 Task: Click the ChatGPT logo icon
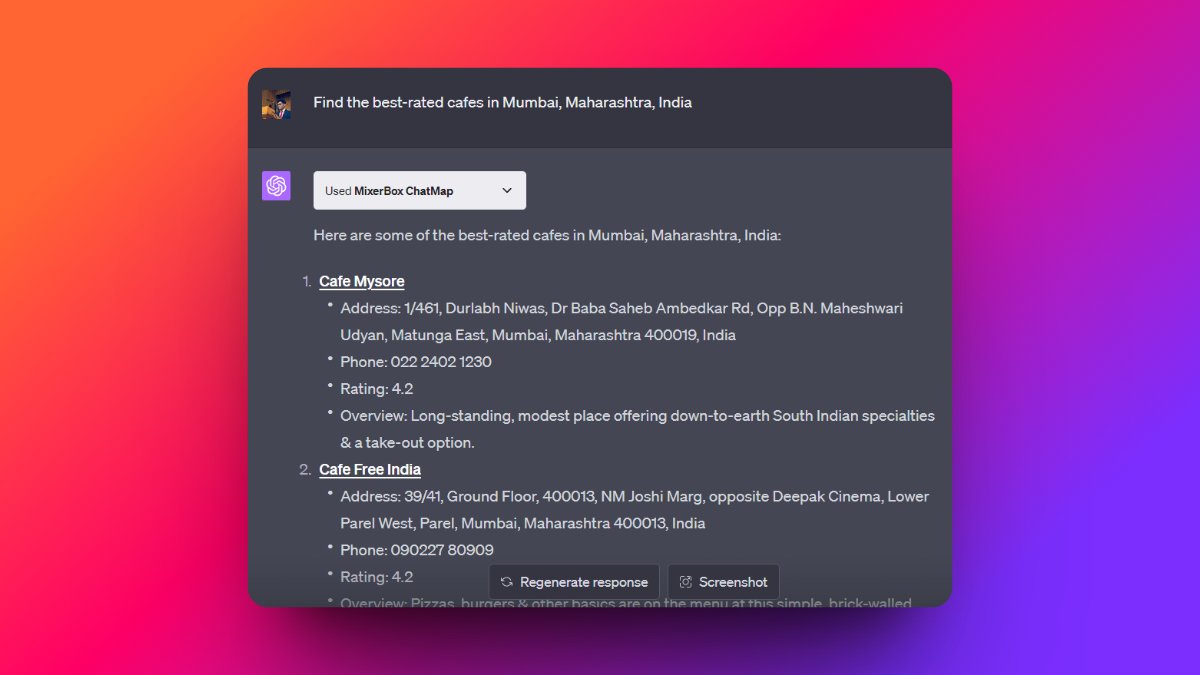[x=276, y=186]
